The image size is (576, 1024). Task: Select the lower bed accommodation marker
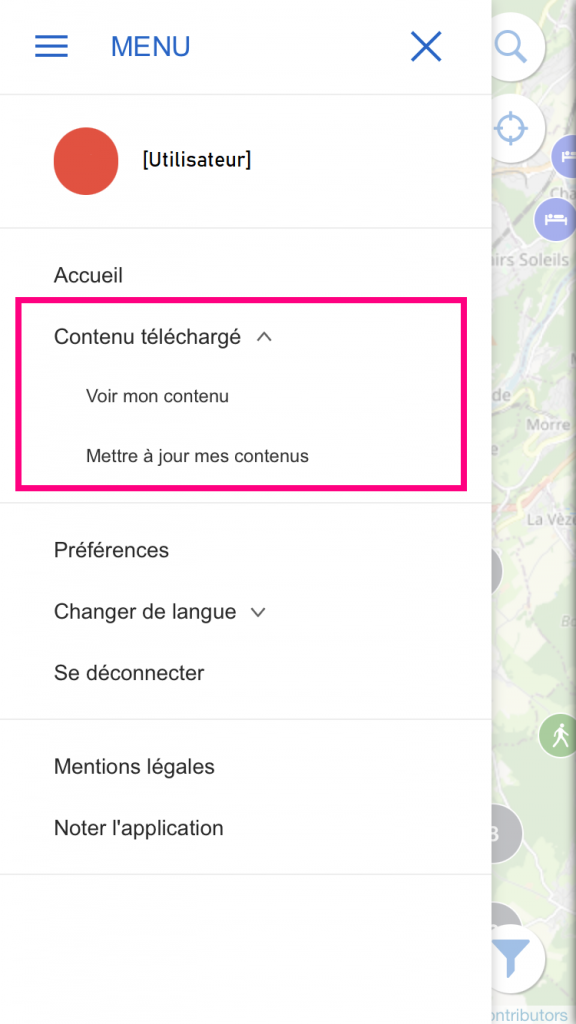[x=555, y=220]
